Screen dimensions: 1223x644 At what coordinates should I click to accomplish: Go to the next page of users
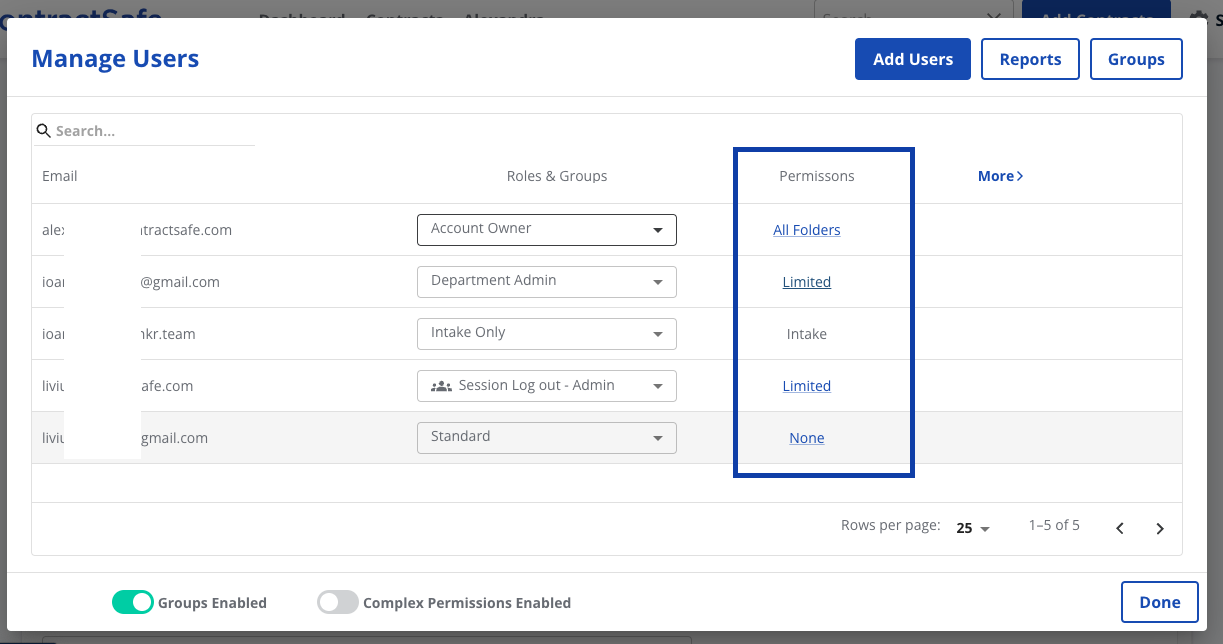[x=1160, y=527]
